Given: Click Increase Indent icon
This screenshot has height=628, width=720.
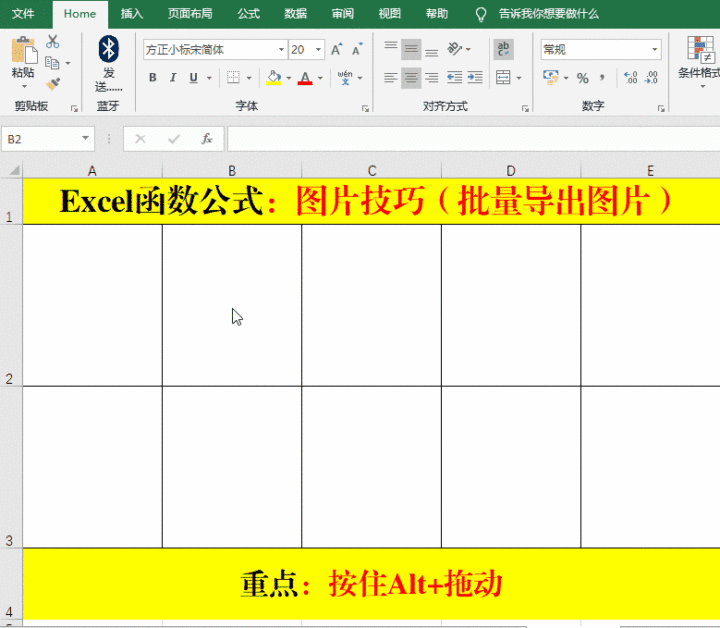Looking at the screenshot, I should [475, 78].
